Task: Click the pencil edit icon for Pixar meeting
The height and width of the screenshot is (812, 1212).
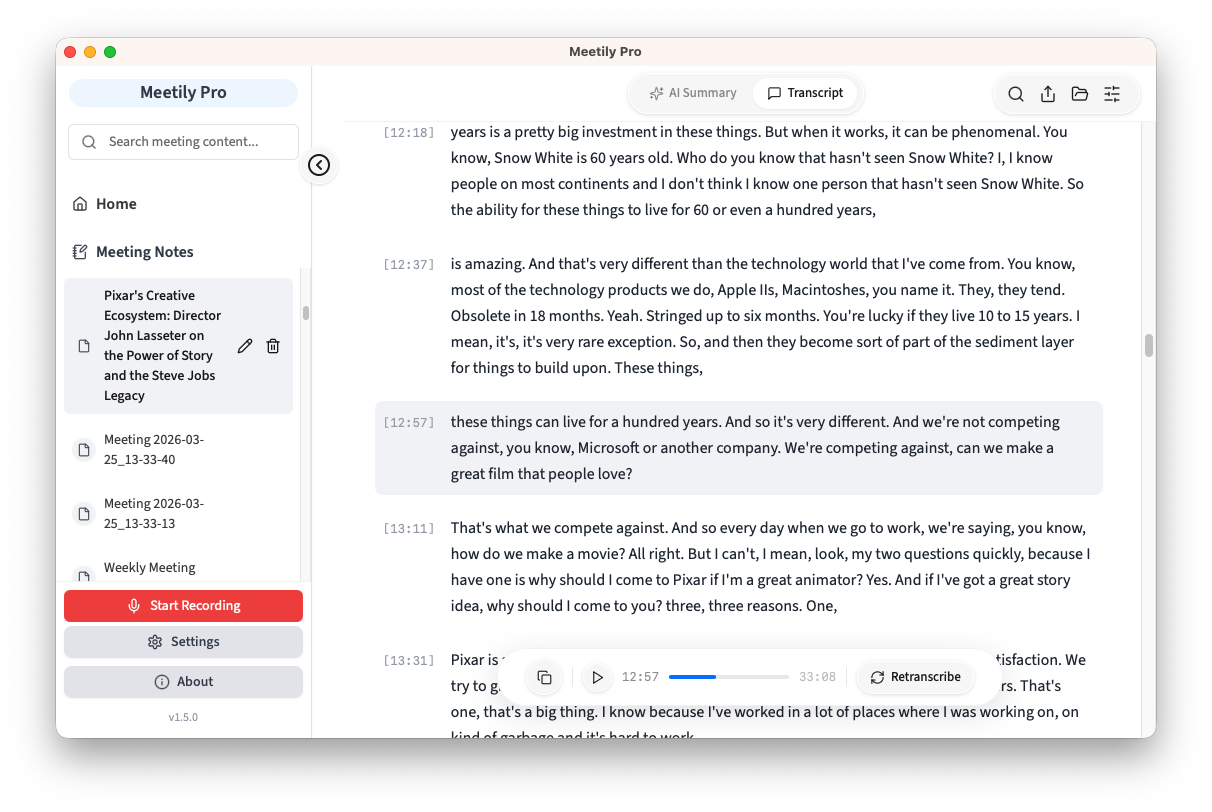Action: click(x=245, y=346)
